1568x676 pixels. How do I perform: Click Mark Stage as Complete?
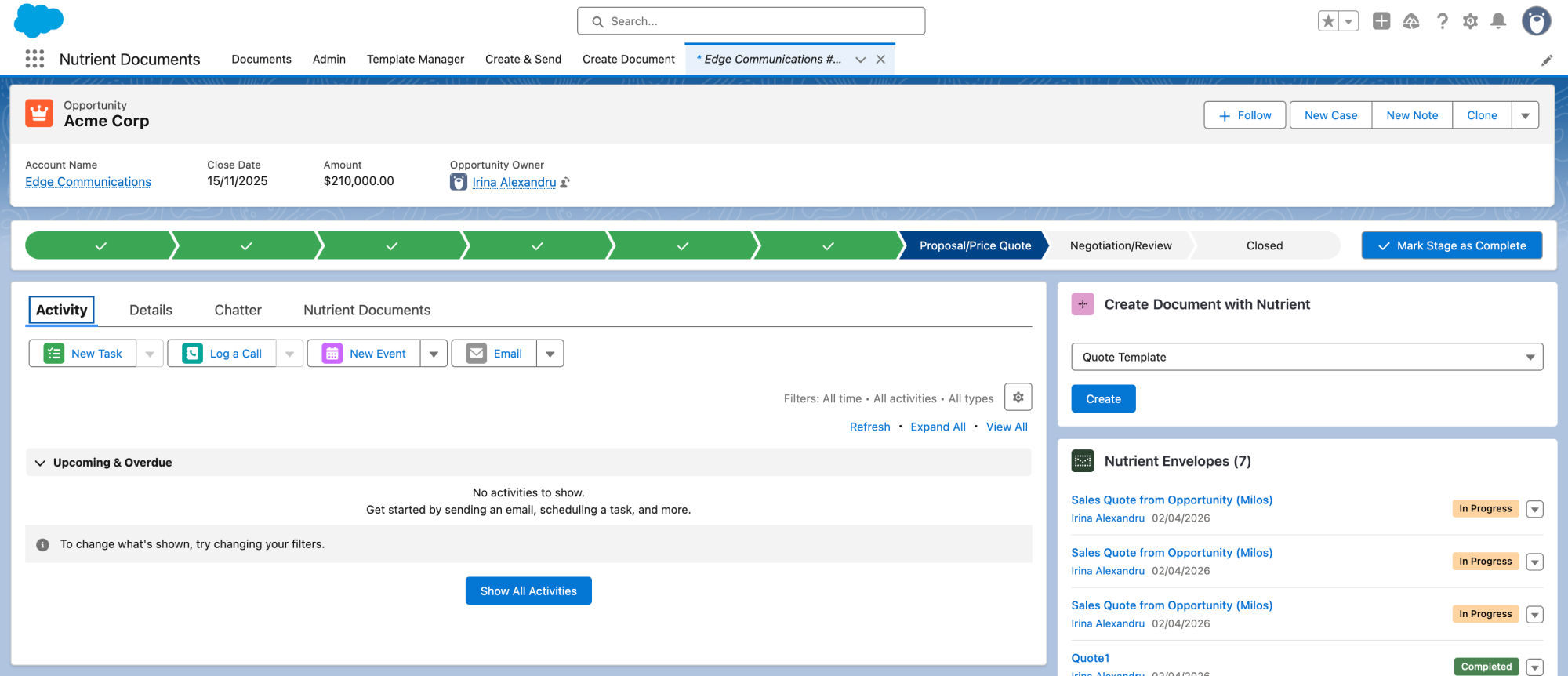(x=1452, y=245)
